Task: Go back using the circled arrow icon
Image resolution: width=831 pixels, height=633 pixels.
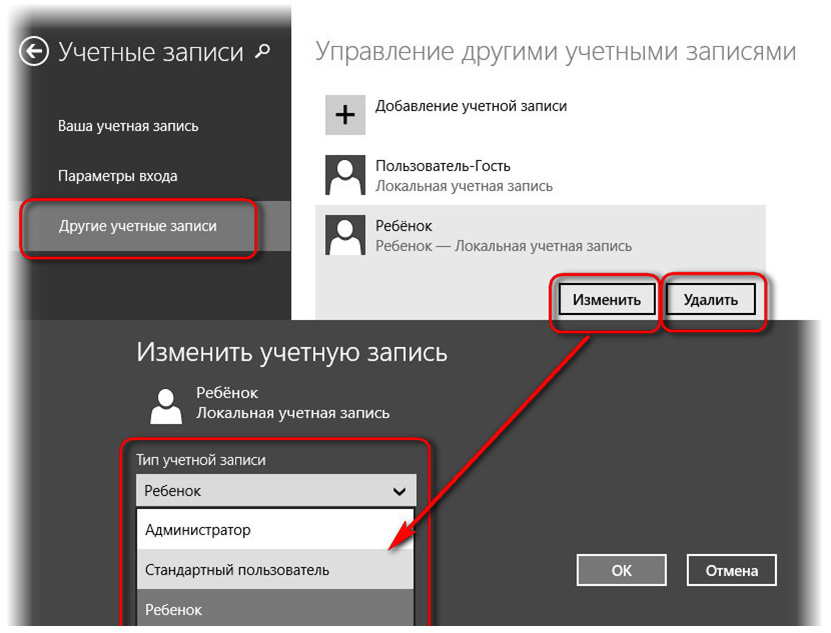Action: coord(34,51)
